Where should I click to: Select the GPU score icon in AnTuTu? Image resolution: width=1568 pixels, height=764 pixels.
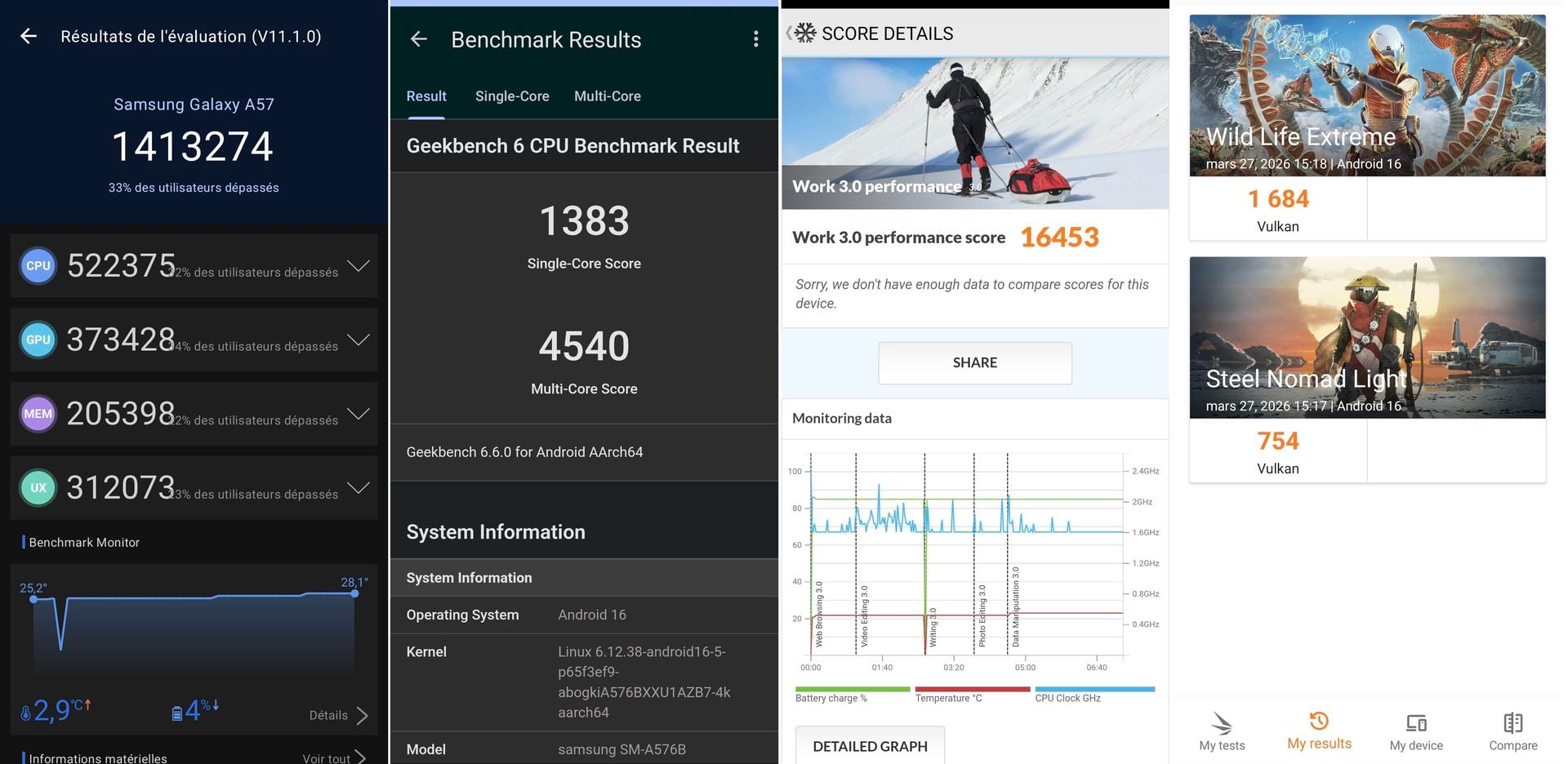[x=38, y=340]
